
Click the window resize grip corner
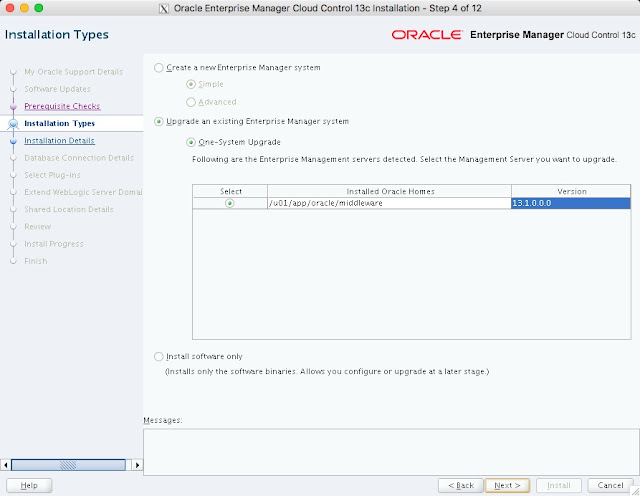point(635,491)
